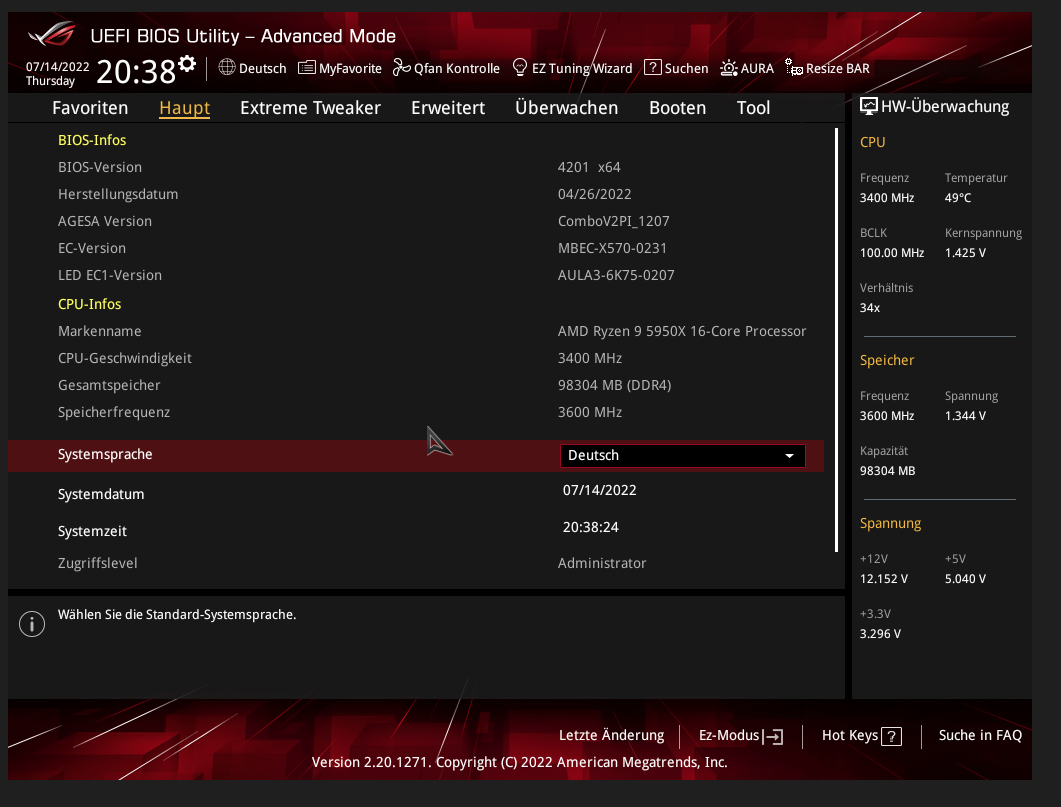Screen dimensions: 1061x807
Task: Go to the Überwachen tab
Action: 566,108
